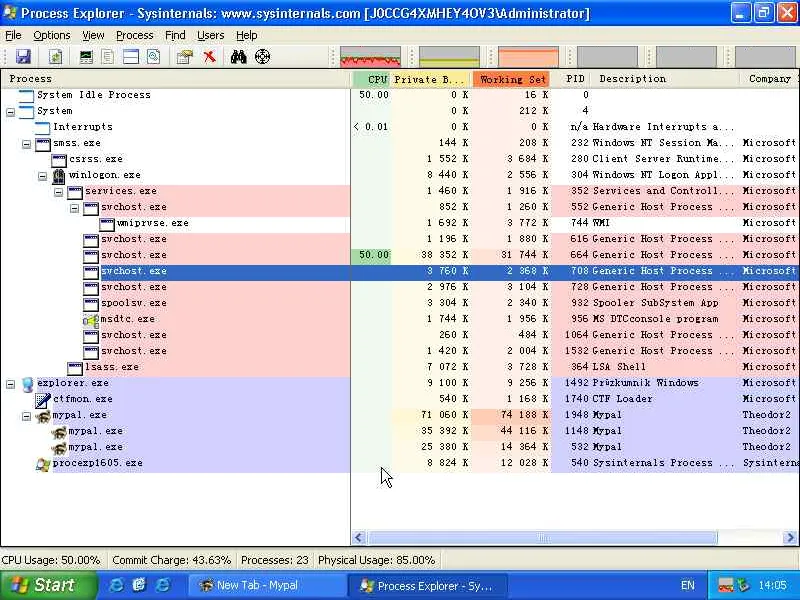
Task: Select the csrss.exe process
Action: coord(400,159)
